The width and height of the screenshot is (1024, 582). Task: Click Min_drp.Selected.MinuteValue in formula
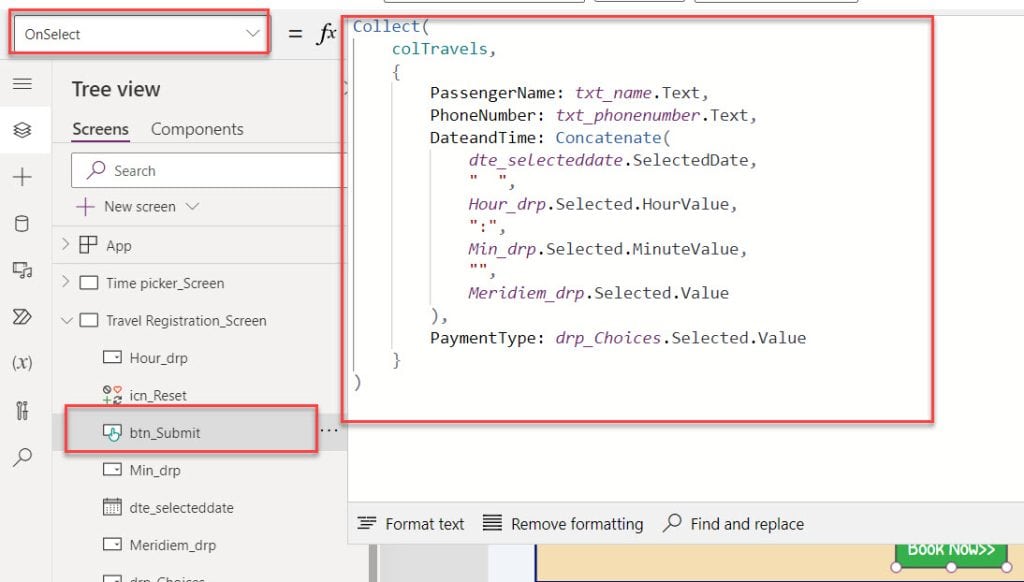[603, 249]
